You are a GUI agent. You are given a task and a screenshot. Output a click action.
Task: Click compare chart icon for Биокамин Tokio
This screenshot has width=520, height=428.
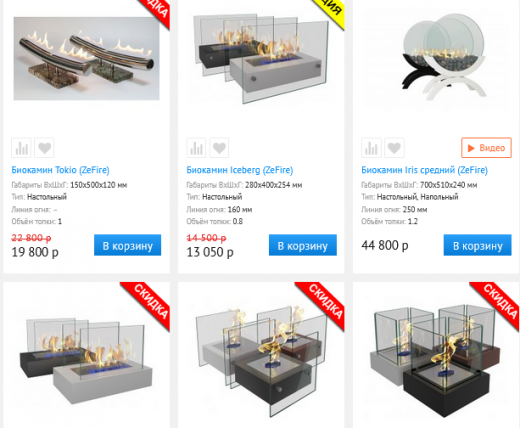[21, 148]
